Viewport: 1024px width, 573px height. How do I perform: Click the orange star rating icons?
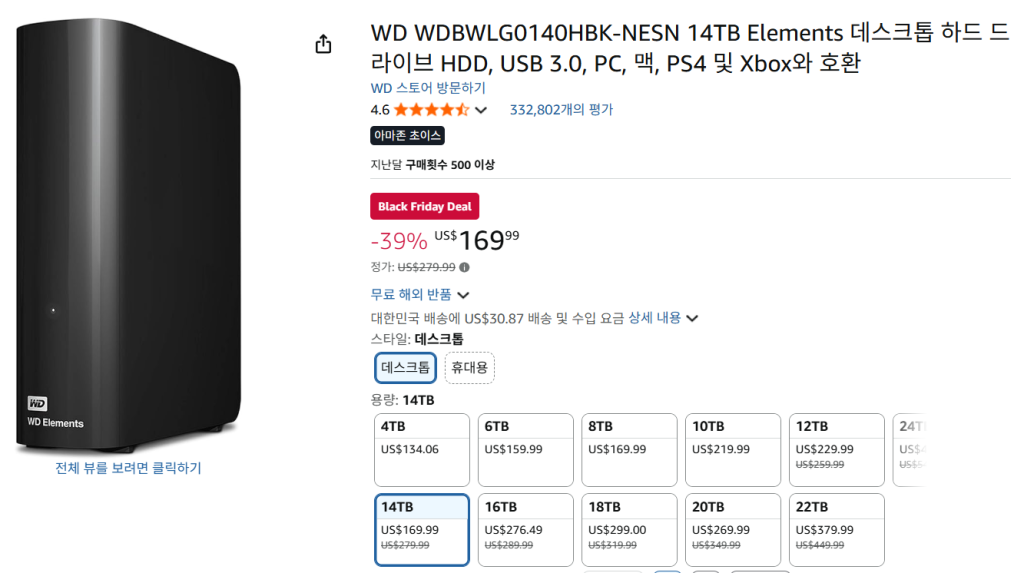(x=431, y=110)
